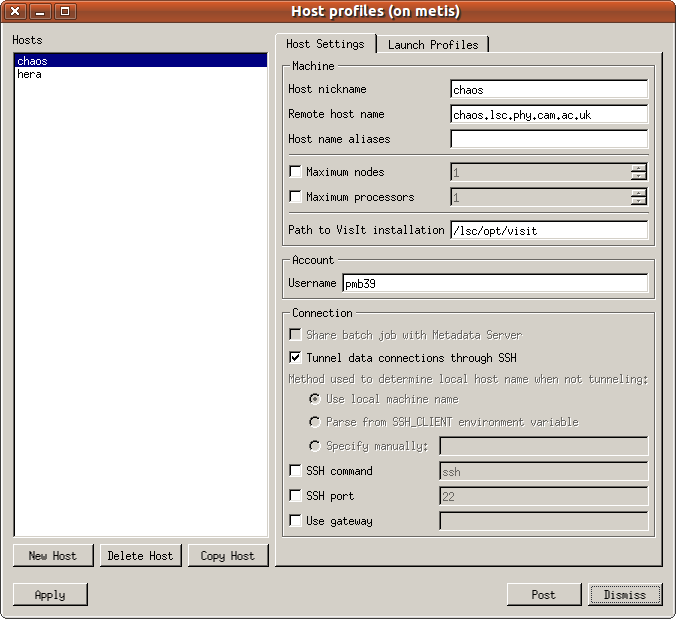
Task: Select the chaos host entry
Action: point(32,61)
